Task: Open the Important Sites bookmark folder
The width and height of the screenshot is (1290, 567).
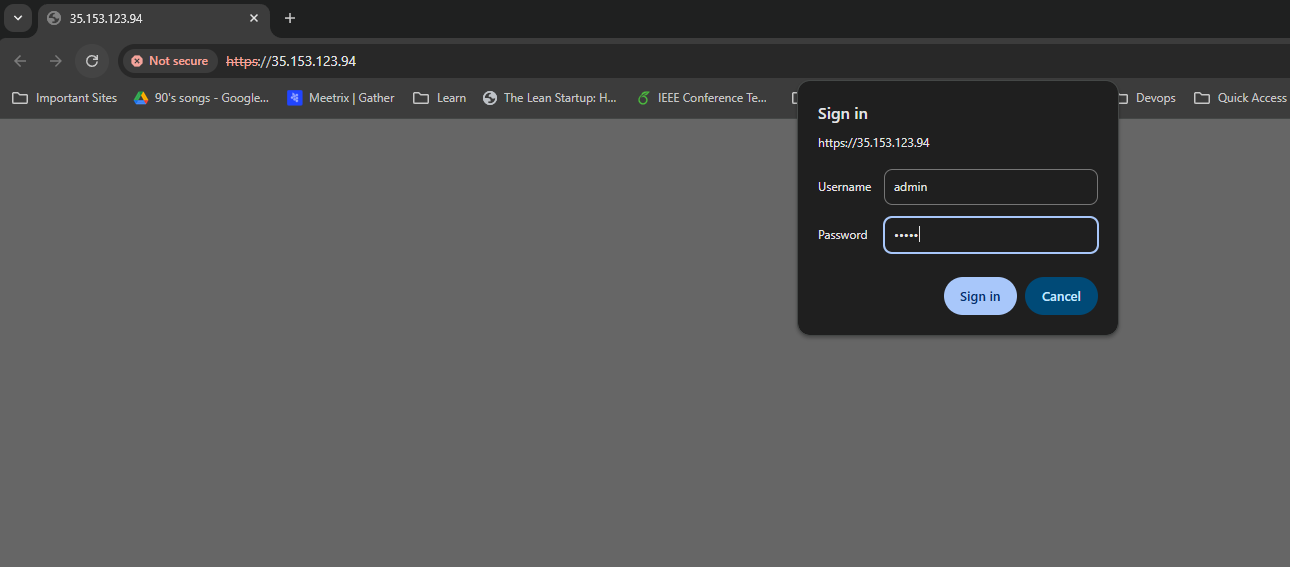Action: tap(65, 98)
